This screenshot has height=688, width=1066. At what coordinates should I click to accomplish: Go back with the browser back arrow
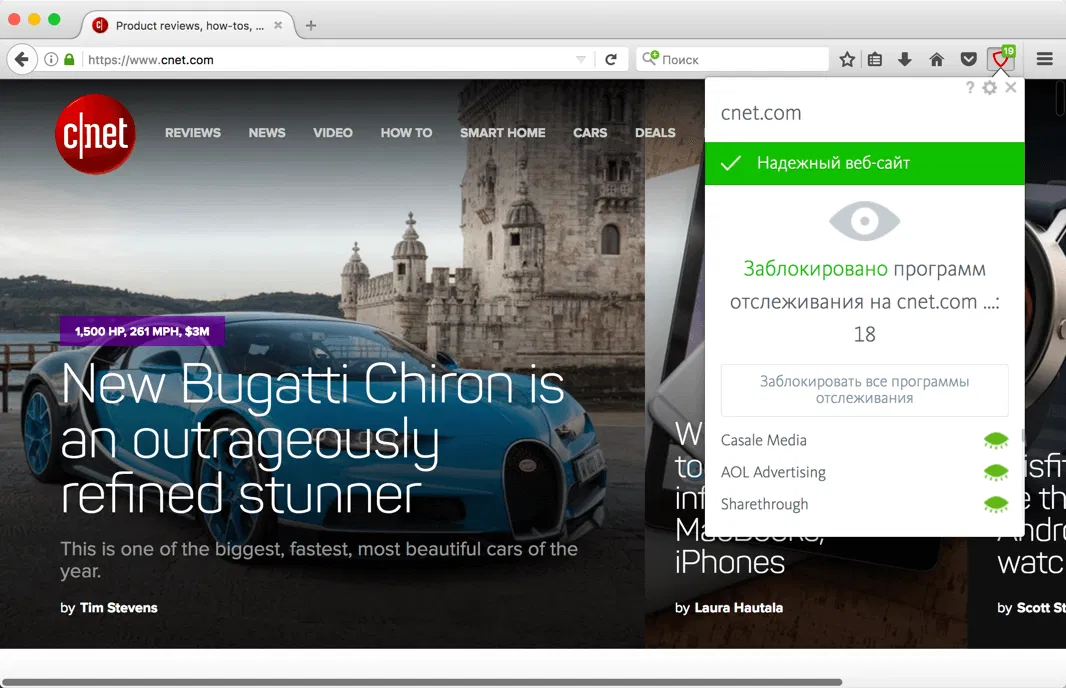(x=22, y=59)
